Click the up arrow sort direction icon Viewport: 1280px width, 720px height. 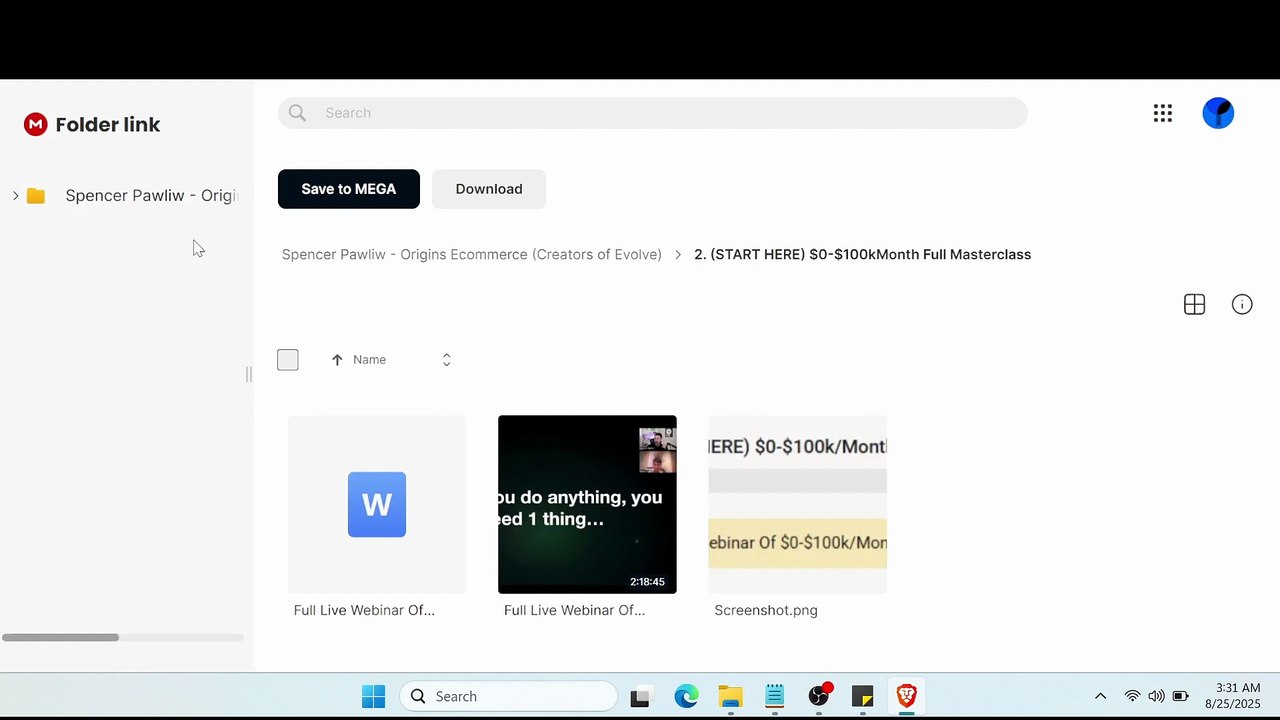pyautogui.click(x=337, y=360)
